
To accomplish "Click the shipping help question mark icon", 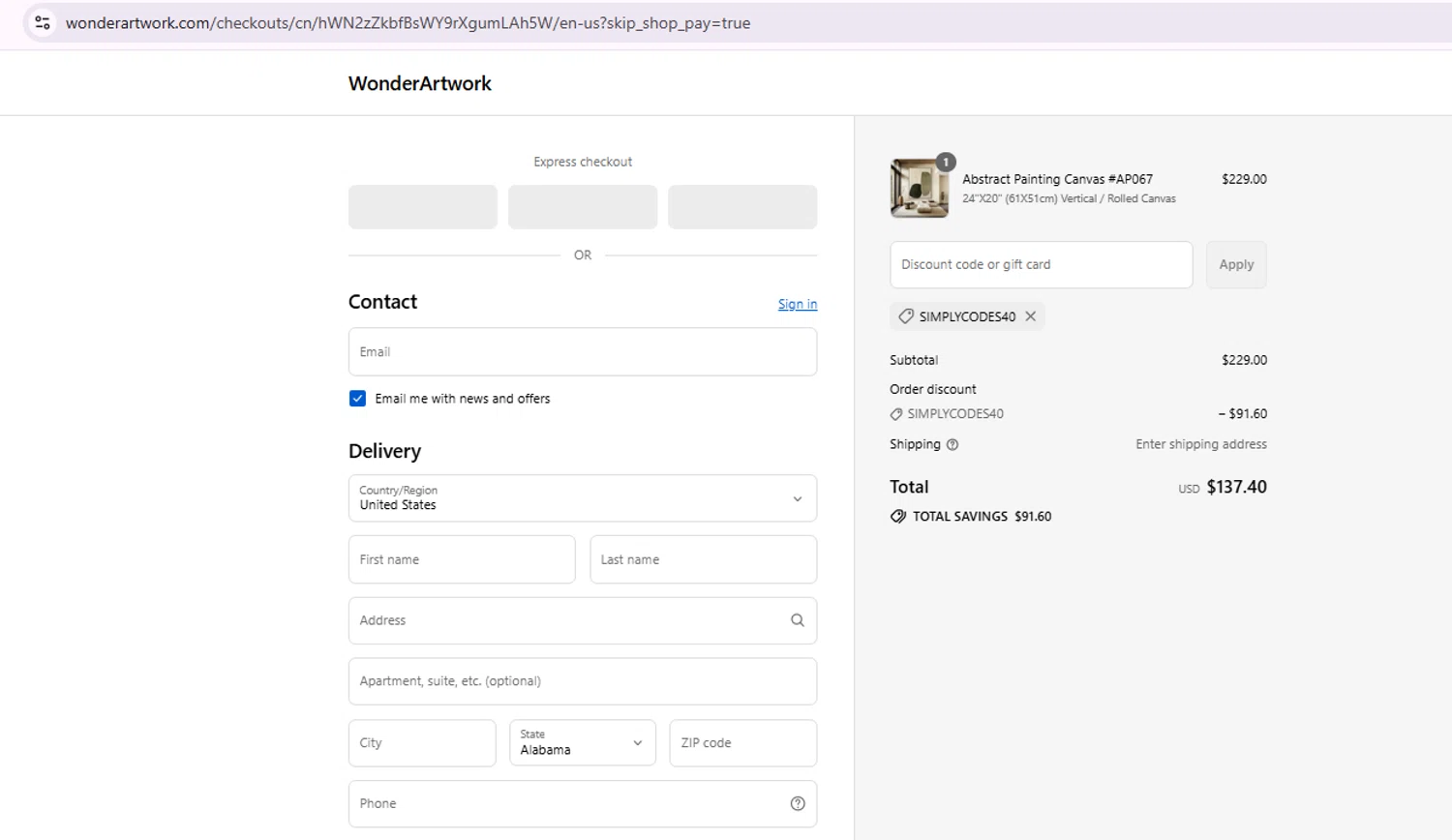I will [x=953, y=444].
